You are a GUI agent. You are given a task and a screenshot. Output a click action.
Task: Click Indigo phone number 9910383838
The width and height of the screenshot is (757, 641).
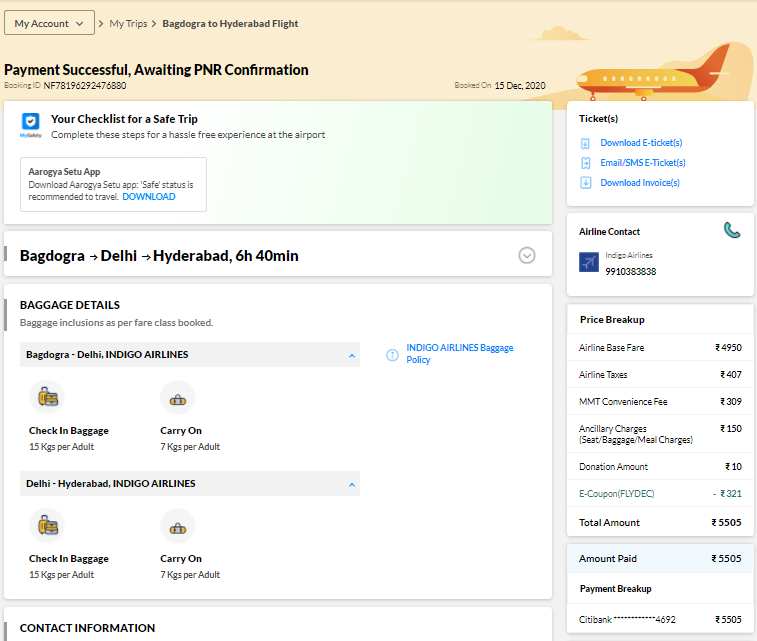tap(631, 271)
